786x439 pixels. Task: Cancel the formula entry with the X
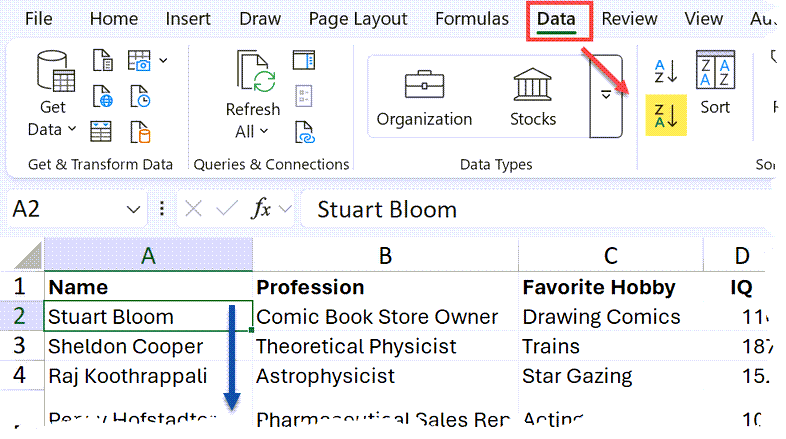pyautogui.click(x=193, y=209)
